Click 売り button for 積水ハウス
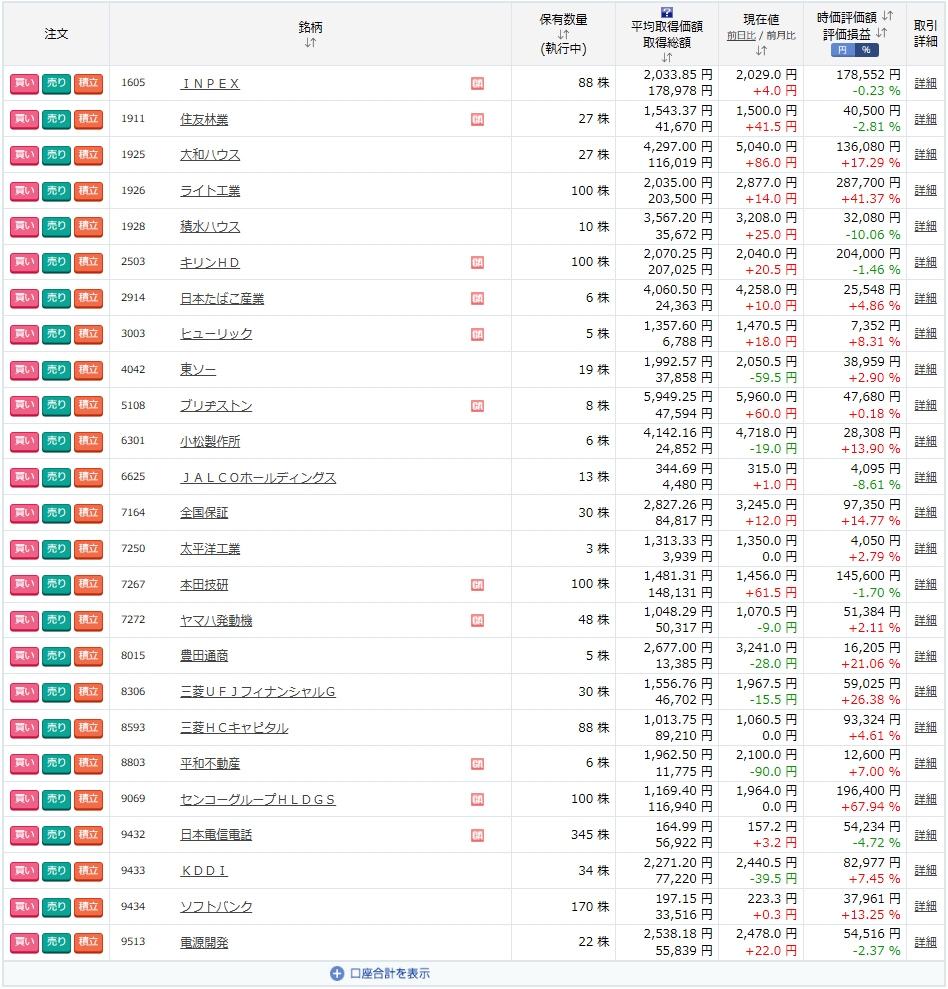The height and width of the screenshot is (989, 948). coord(56,227)
